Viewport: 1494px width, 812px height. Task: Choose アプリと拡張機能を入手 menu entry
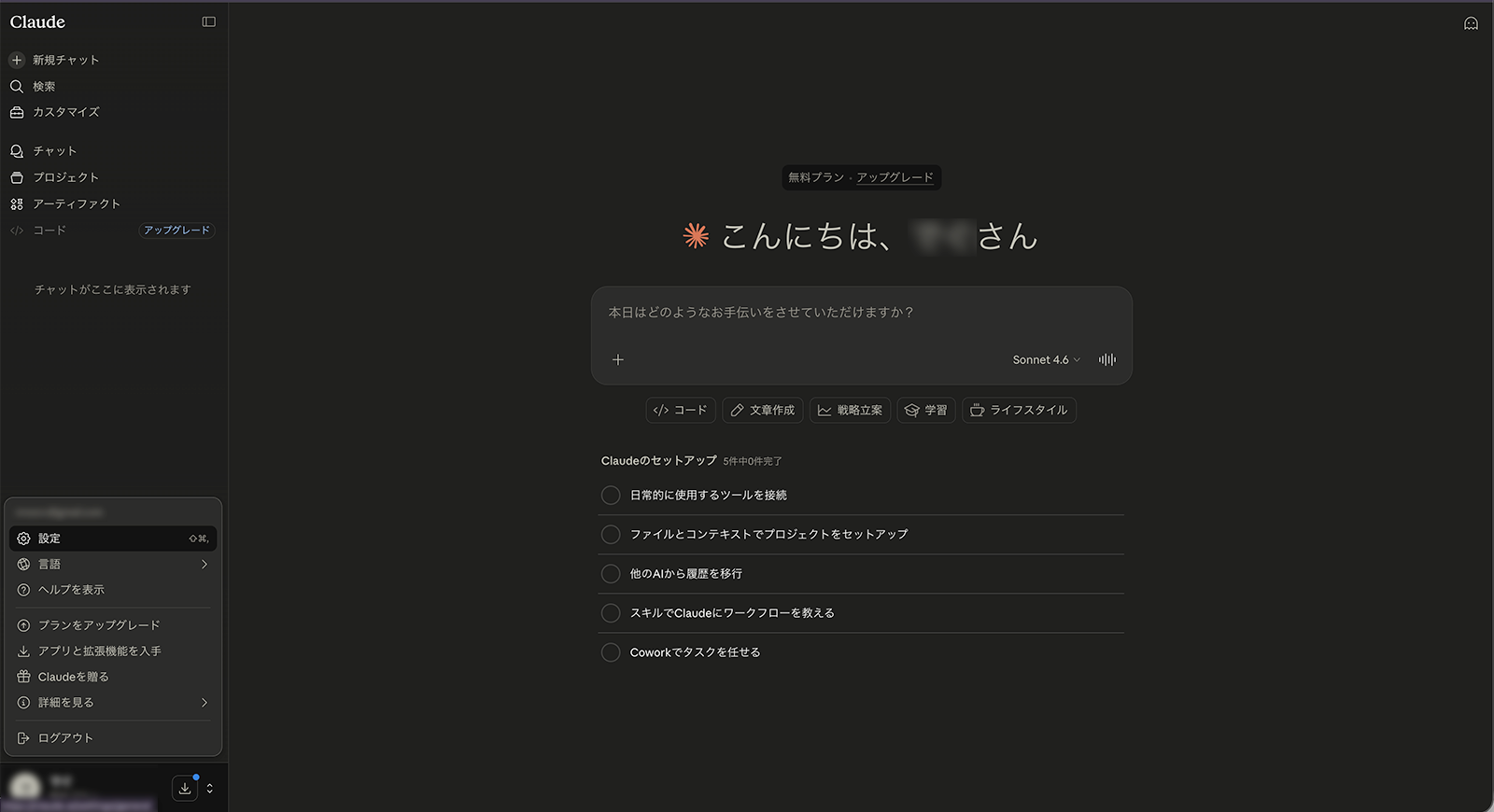(113, 651)
